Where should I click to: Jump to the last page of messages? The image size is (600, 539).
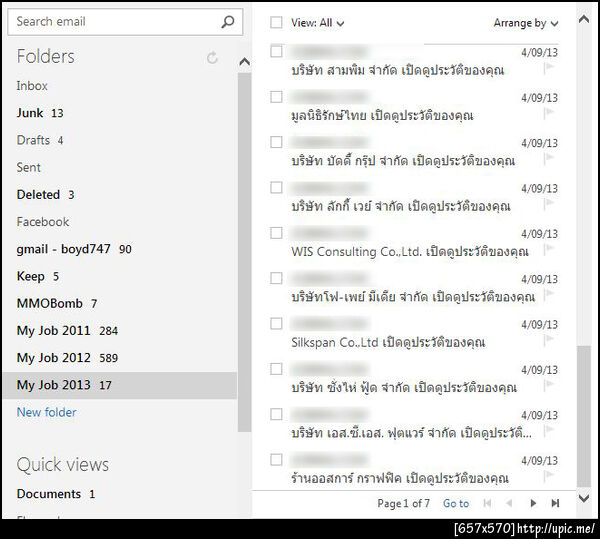[555, 503]
